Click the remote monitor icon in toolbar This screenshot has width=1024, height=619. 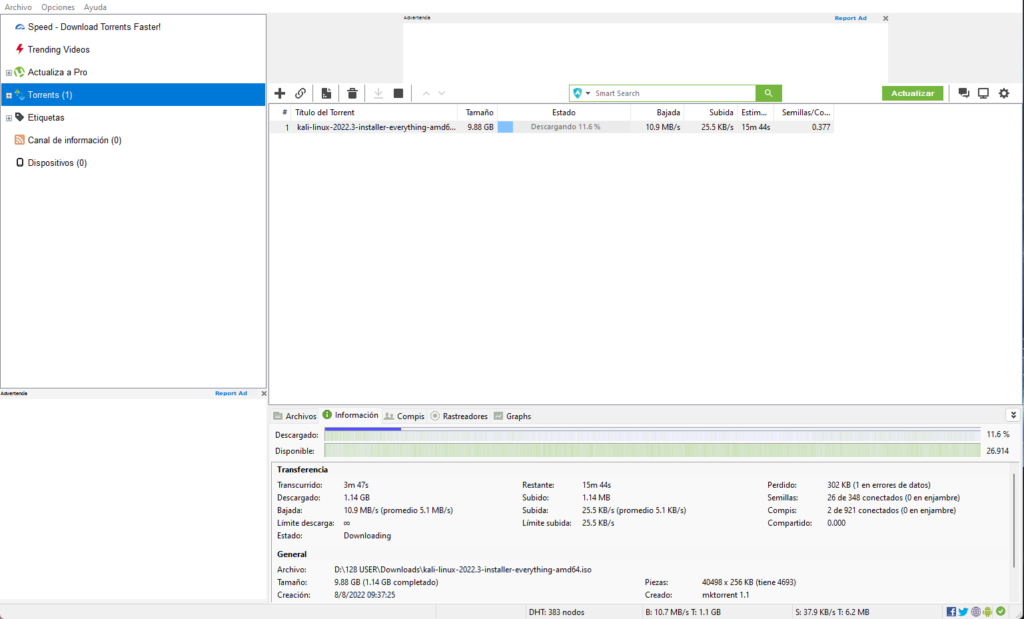coord(984,93)
